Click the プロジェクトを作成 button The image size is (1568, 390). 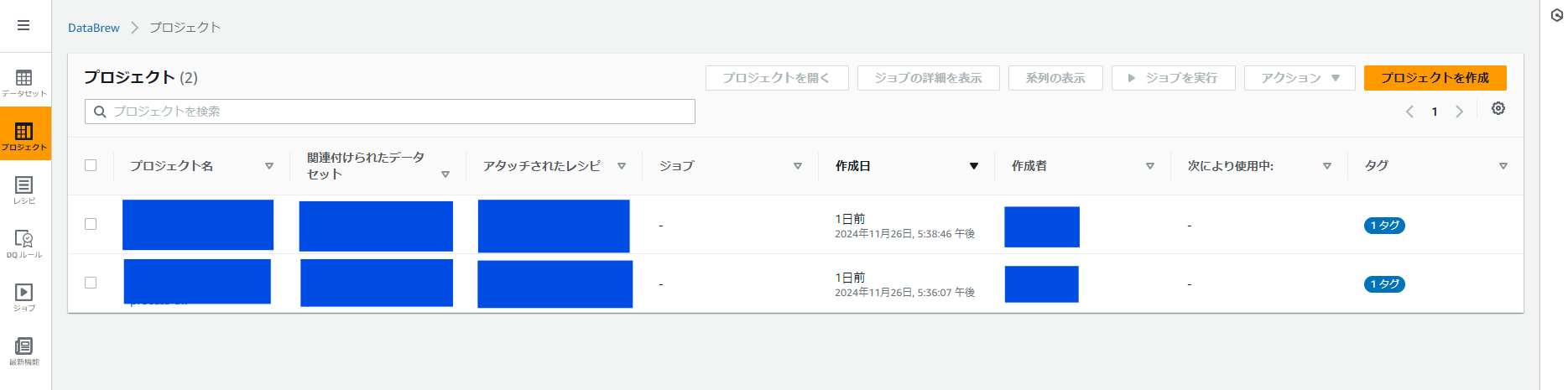coord(1435,78)
